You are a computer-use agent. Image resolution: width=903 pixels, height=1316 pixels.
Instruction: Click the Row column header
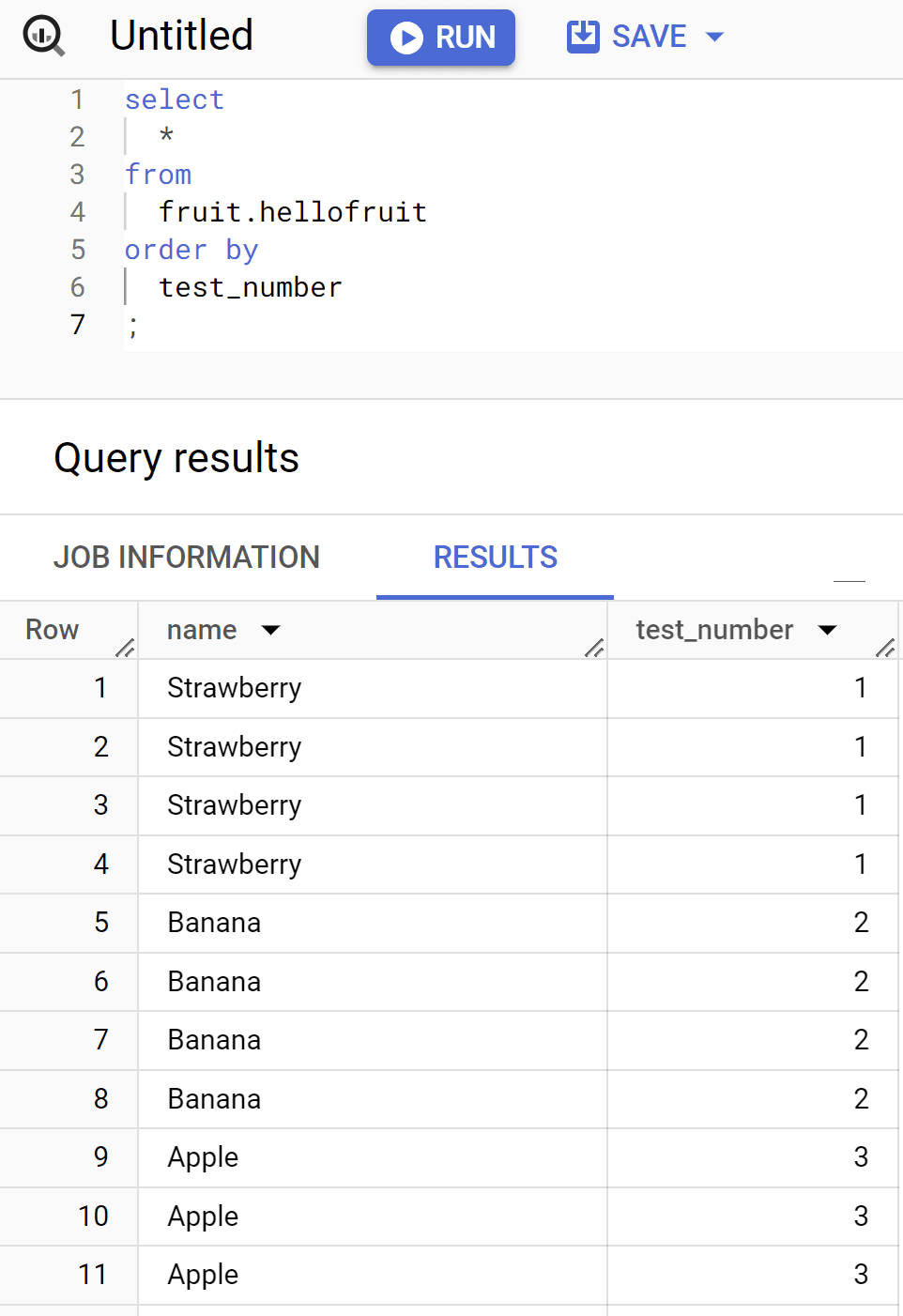(53, 630)
